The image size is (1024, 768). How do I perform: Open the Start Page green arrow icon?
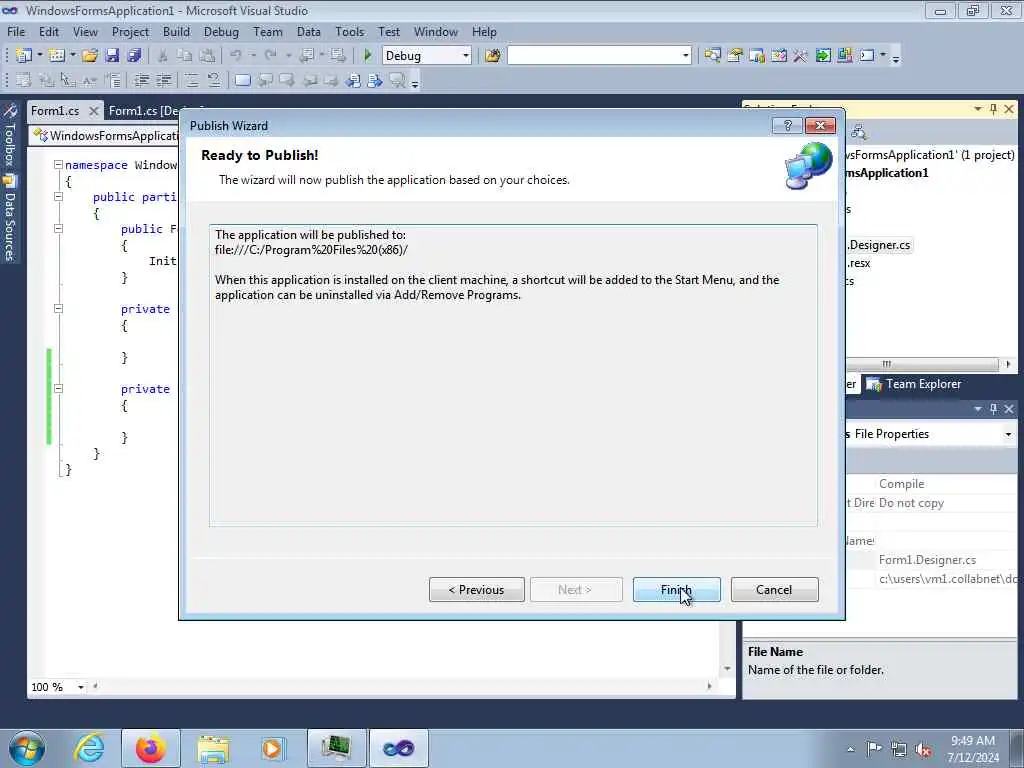click(823, 56)
